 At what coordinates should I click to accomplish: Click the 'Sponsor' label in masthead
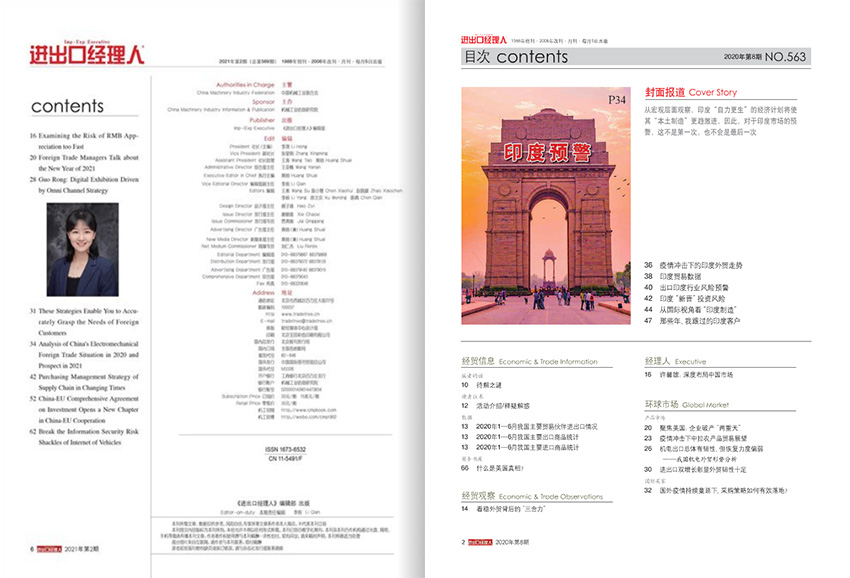263,102
